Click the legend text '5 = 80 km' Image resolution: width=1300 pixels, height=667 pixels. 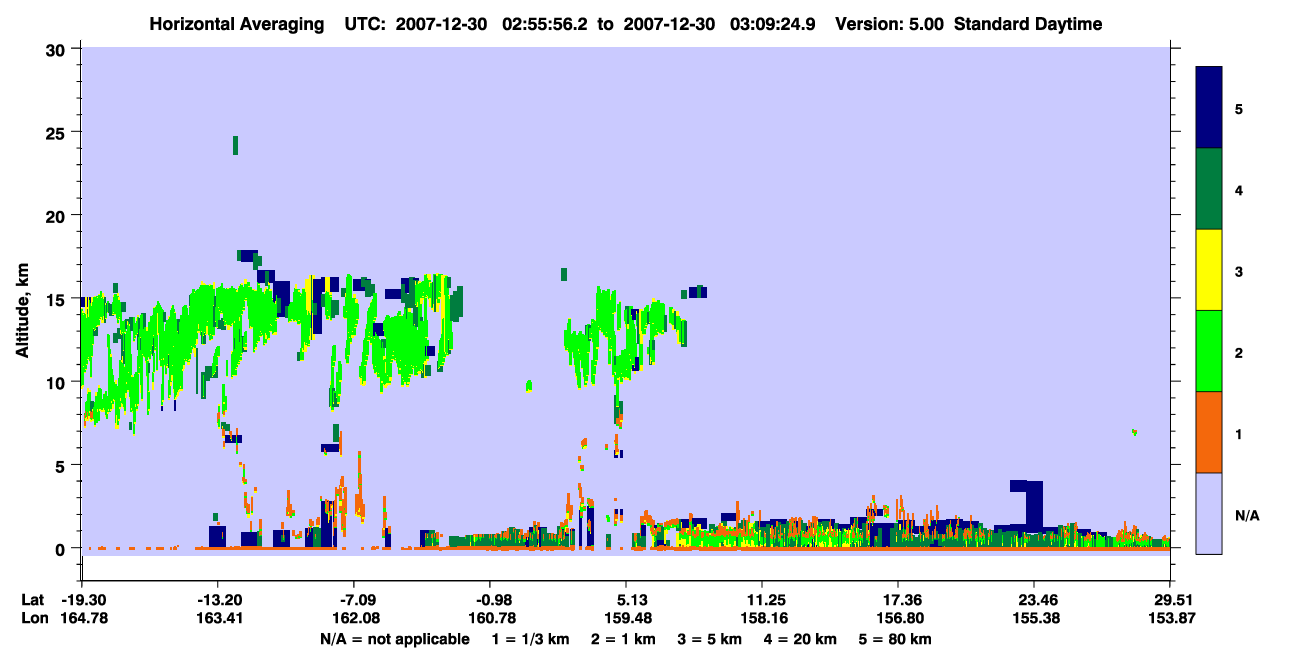click(x=895, y=639)
